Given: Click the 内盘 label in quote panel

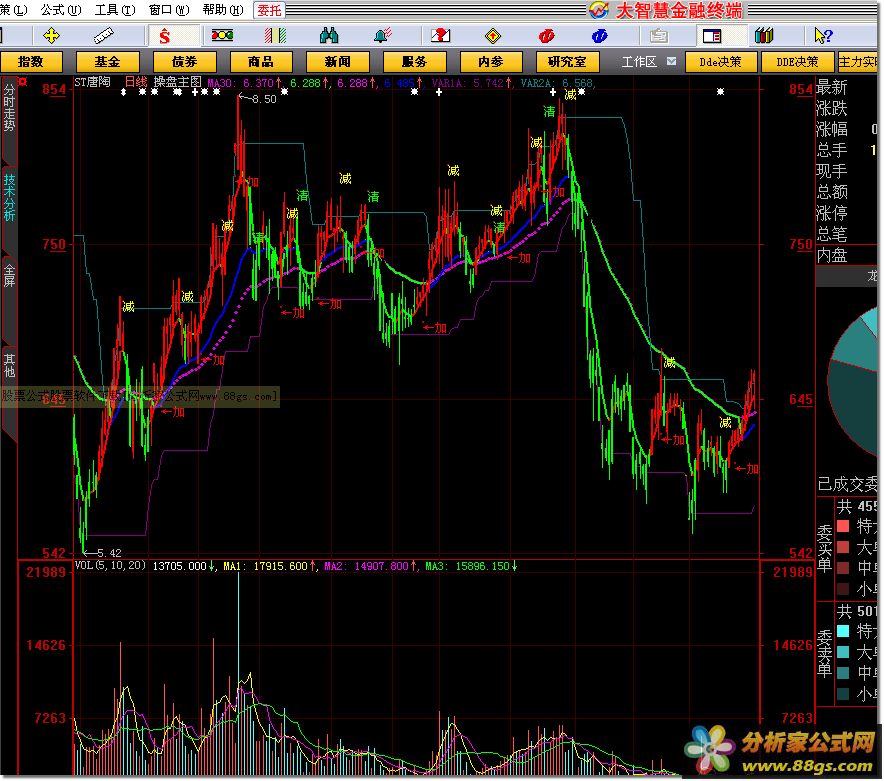Looking at the screenshot, I should point(832,255).
